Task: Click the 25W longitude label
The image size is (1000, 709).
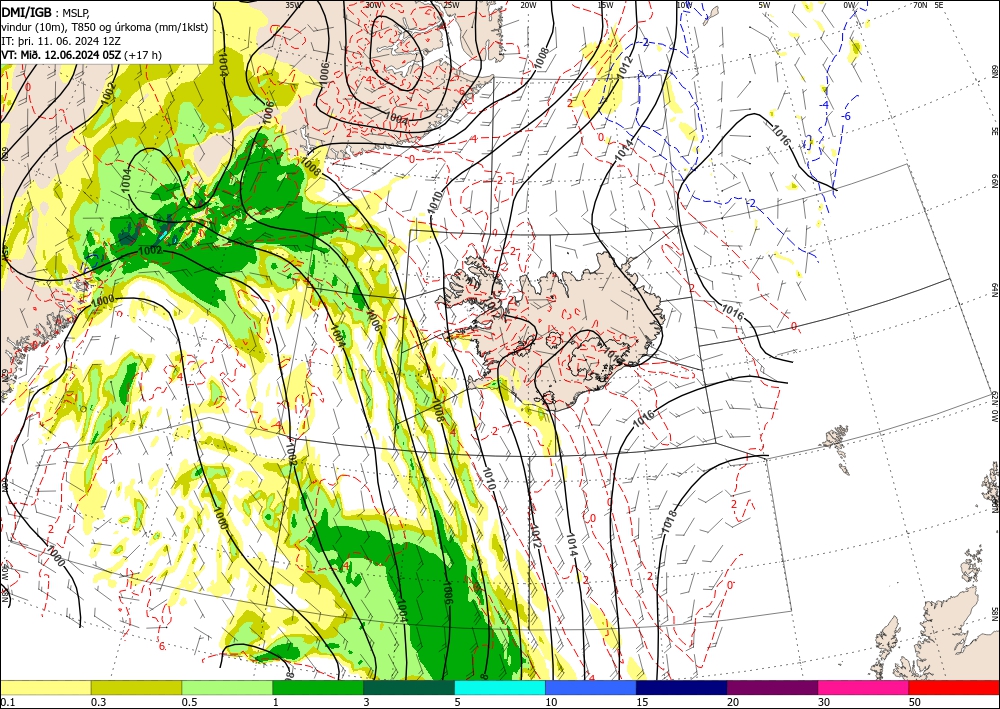Action: (451, 5)
